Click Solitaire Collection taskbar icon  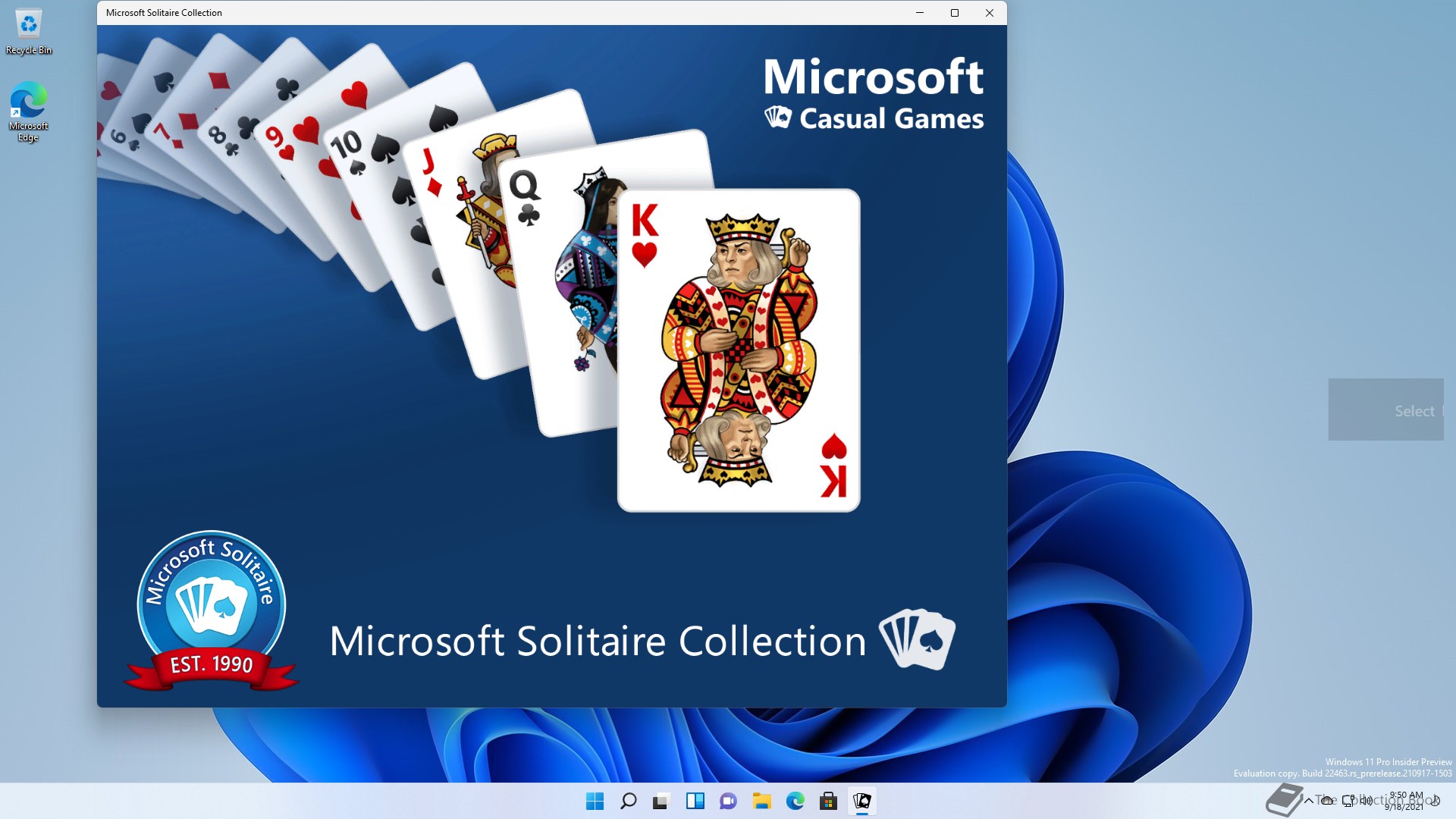coord(862,801)
